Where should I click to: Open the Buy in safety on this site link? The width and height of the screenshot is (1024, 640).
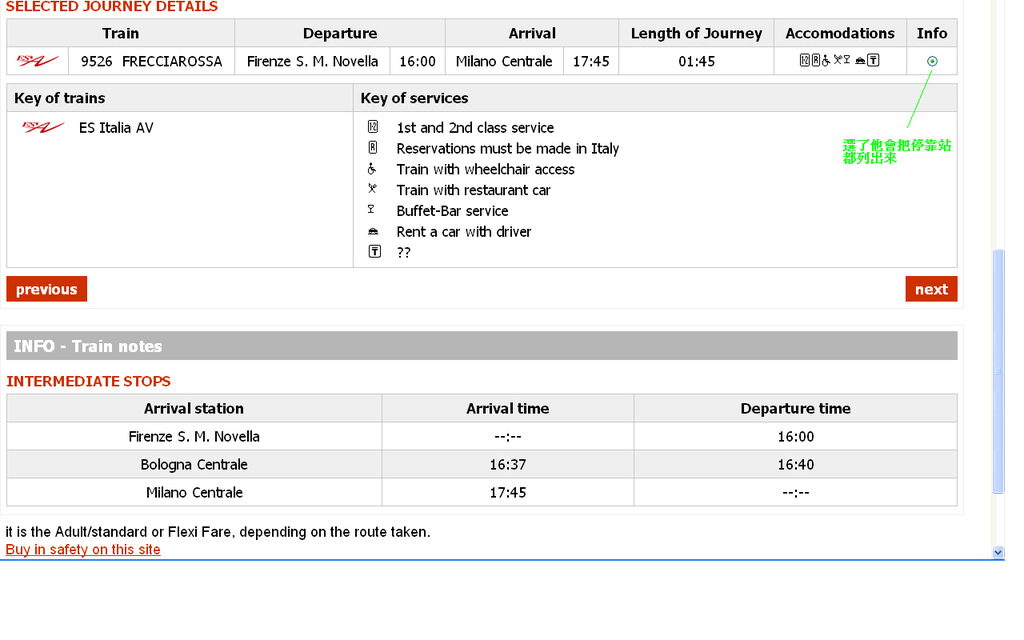[83, 550]
